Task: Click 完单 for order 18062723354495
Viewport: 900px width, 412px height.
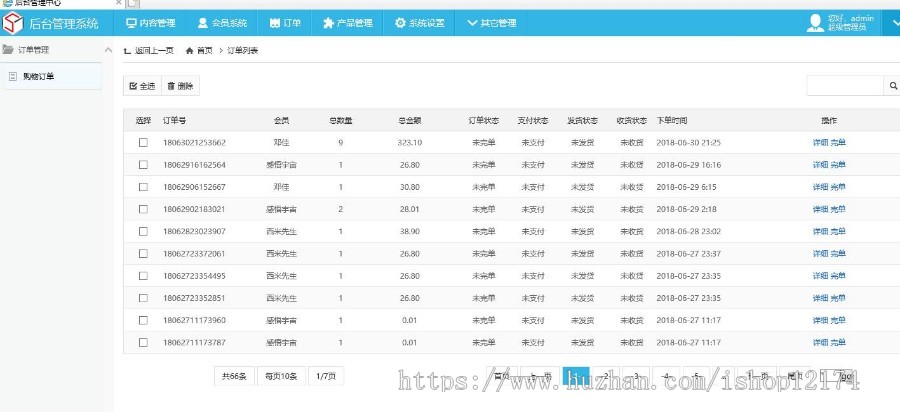Action: coord(838,275)
